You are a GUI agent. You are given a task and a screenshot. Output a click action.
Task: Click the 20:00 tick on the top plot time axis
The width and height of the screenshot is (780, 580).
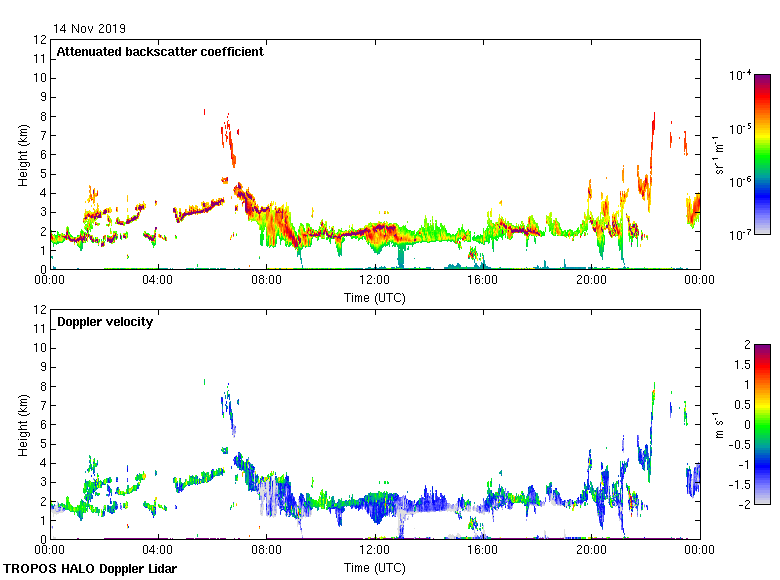pyautogui.click(x=591, y=281)
